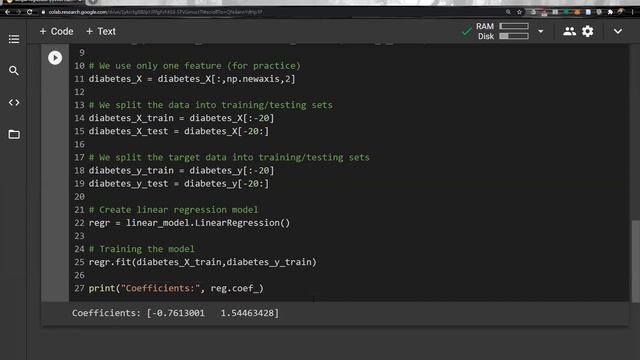This screenshot has width=640, height=360.
Task: Add a new text cell with + Text
Action: click(x=101, y=31)
